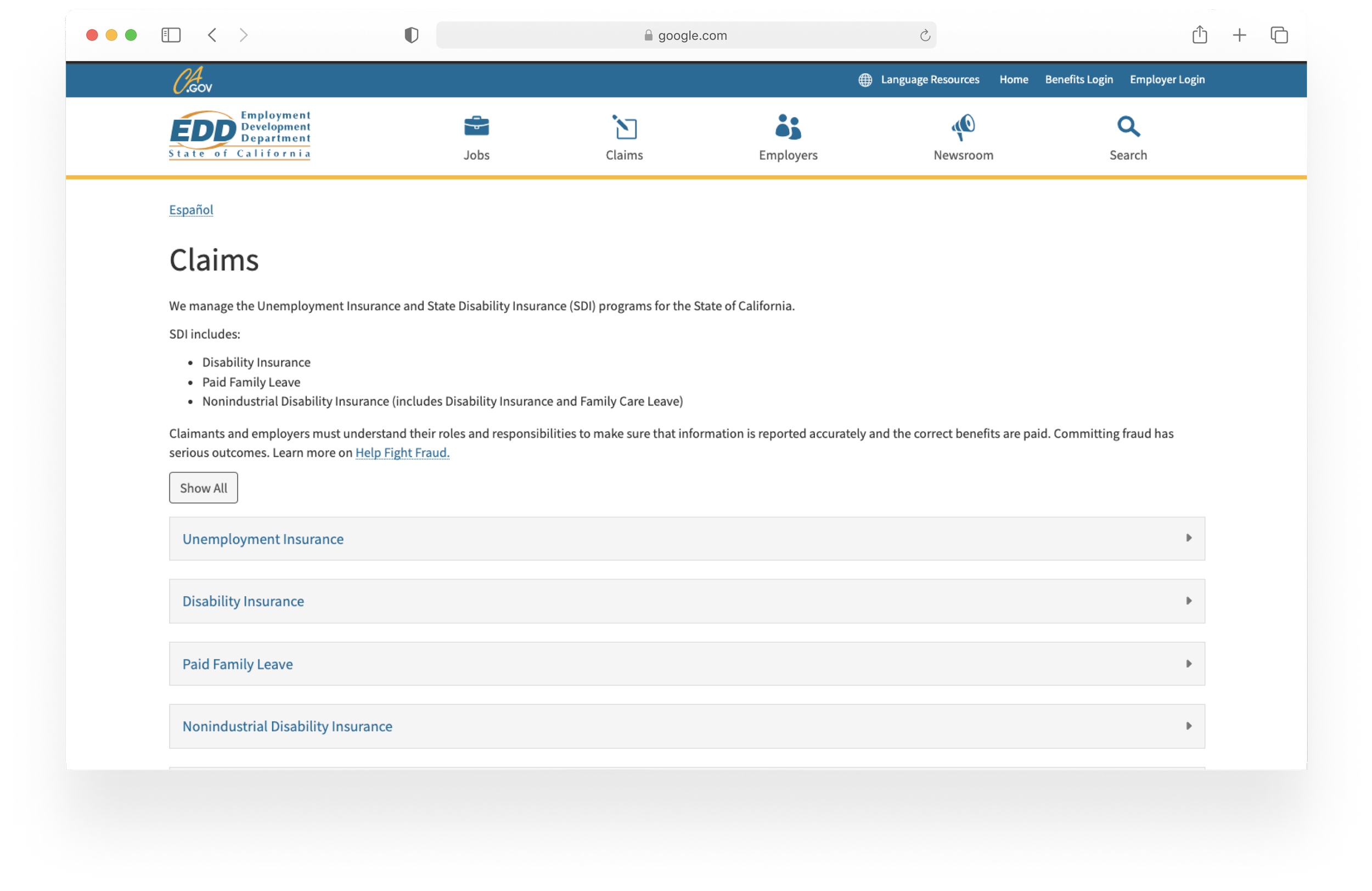Toggle the Safari sidebar icon
Screen dimensions: 1372x891
(171, 35)
